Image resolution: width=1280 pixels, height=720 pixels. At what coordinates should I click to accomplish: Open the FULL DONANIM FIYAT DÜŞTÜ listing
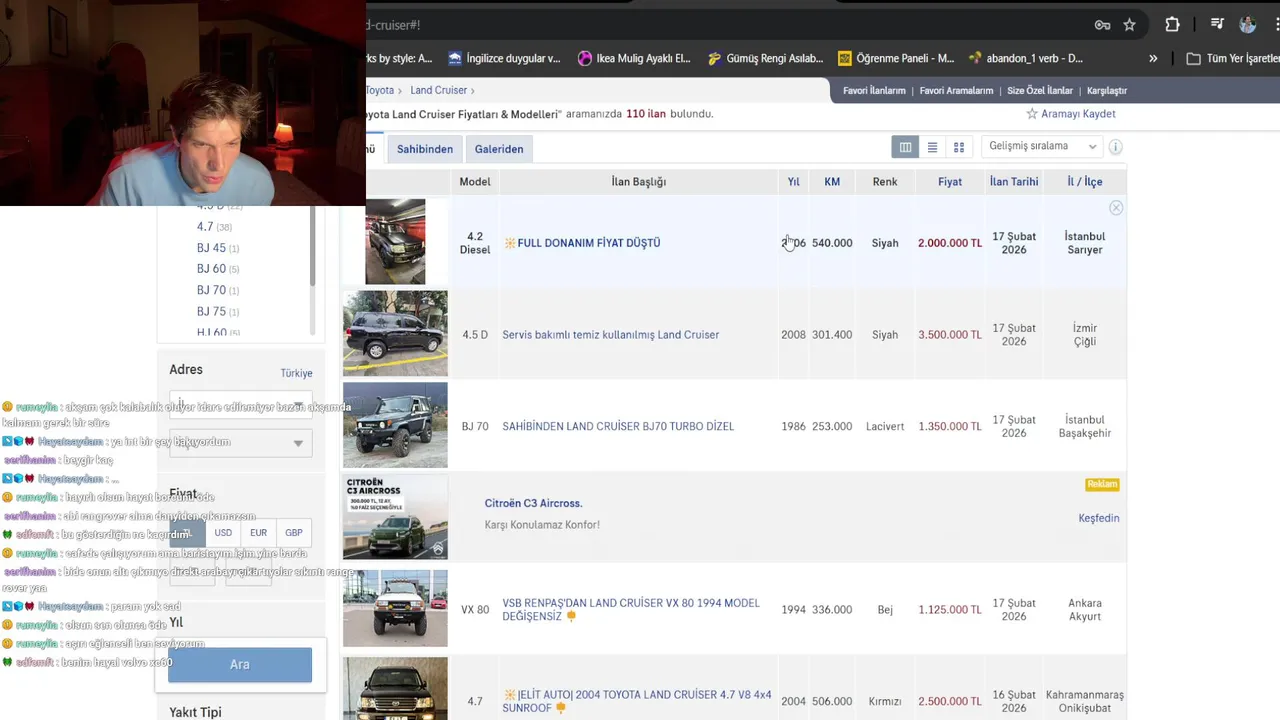click(582, 243)
